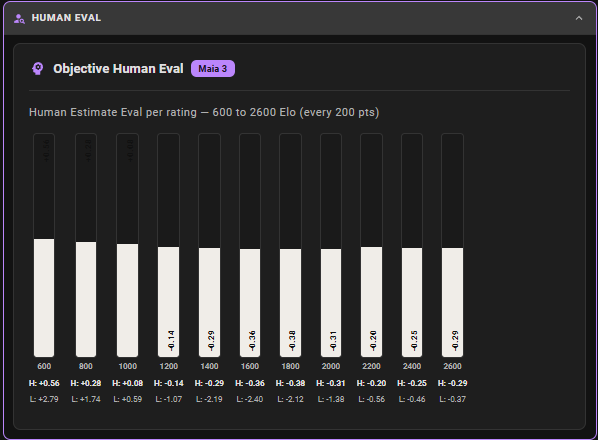Click the Human Eval person-search icon
The width and height of the screenshot is (598, 440).
pyautogui.click(x=19, y=18)
